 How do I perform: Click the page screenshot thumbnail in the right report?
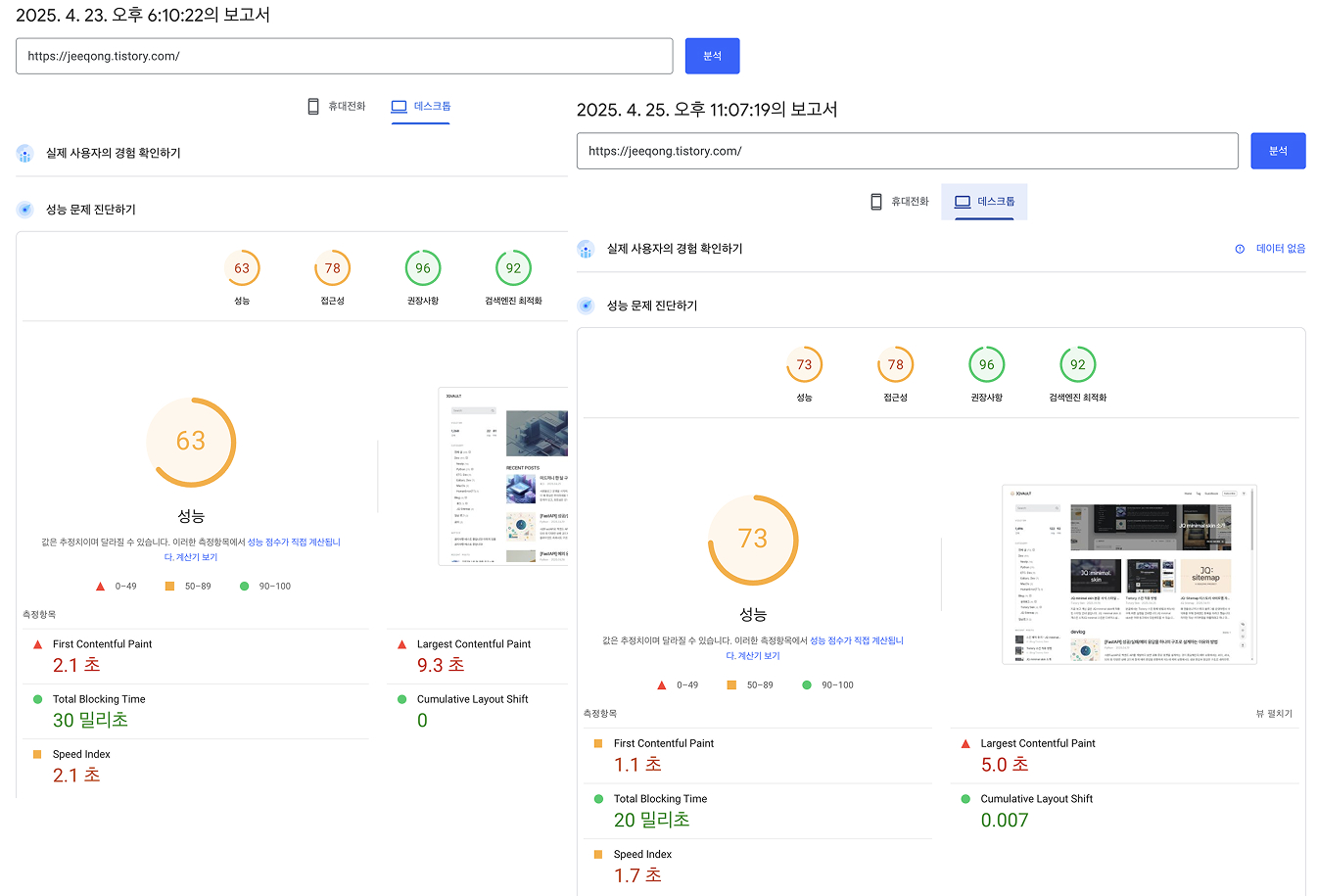click(x=1128, y=573)
